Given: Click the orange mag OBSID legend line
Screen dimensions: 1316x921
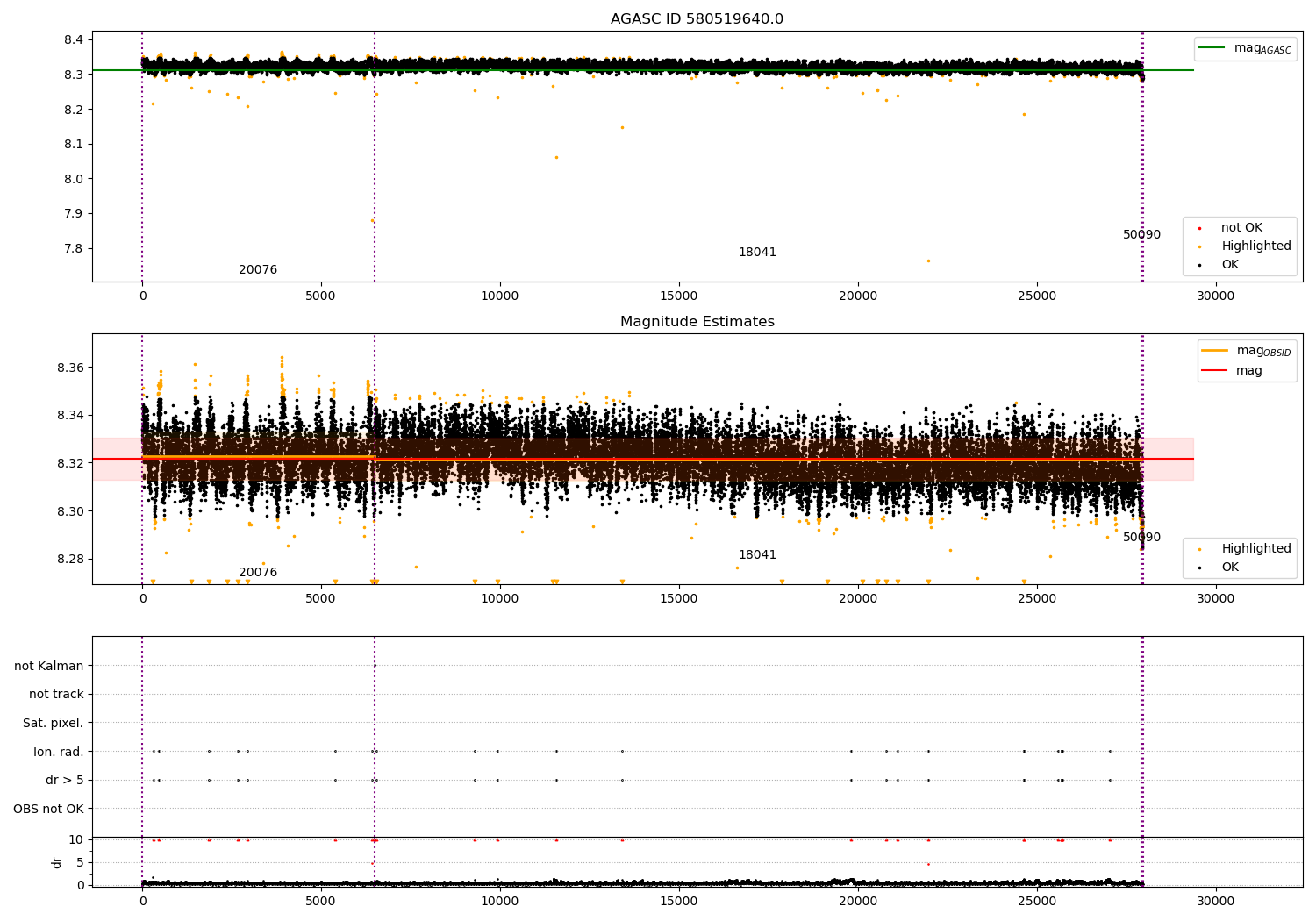Looking at the screenshot, I should click(1215, 351).
